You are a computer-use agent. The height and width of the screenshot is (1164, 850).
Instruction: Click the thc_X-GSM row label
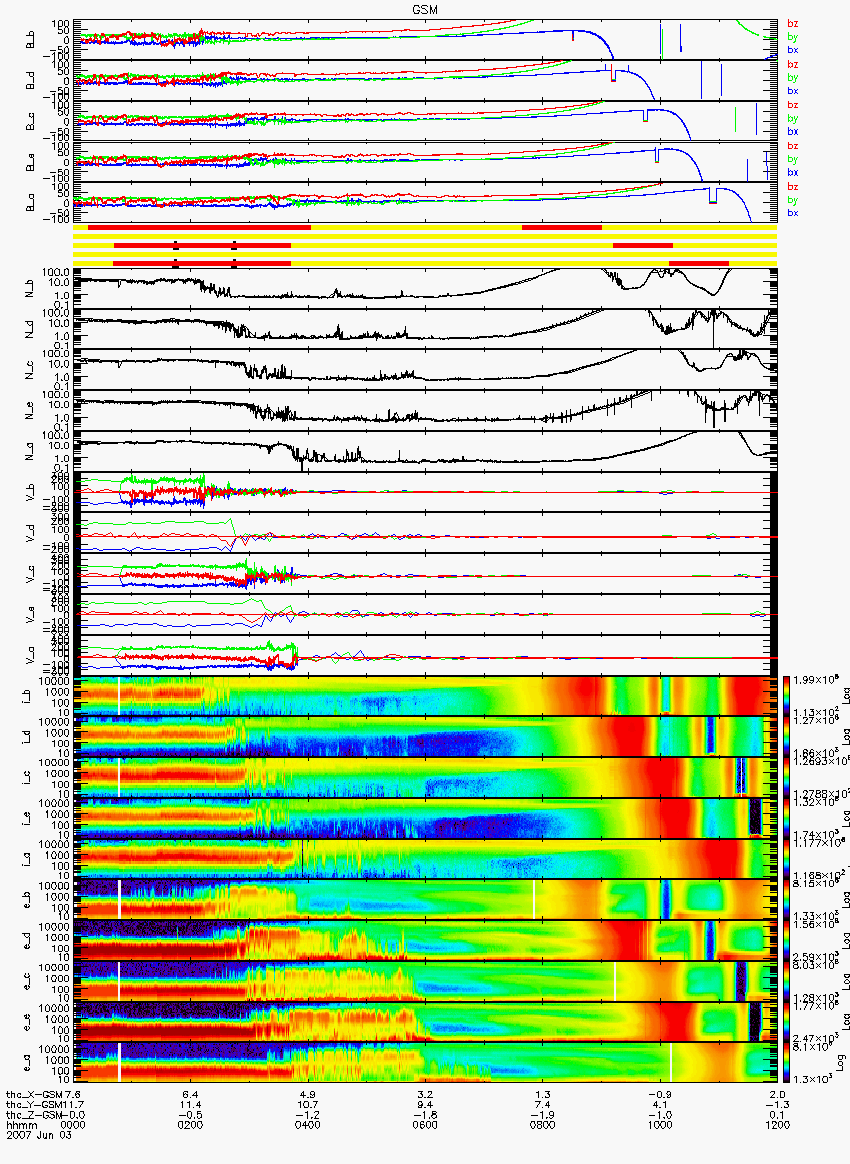pyautogui.click(x=34, y=1095)
